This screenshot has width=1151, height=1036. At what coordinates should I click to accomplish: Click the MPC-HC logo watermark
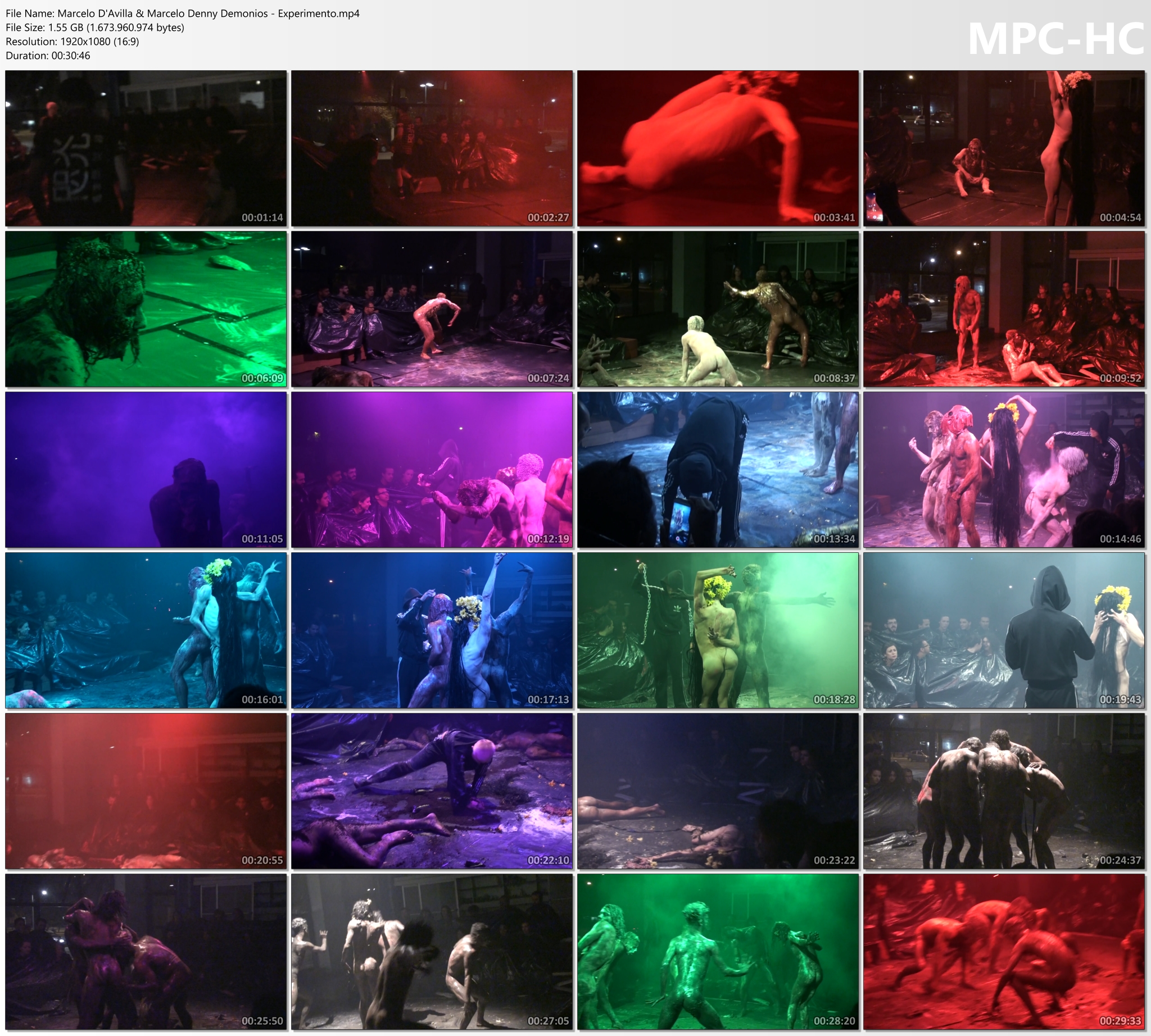[1055, 40]
